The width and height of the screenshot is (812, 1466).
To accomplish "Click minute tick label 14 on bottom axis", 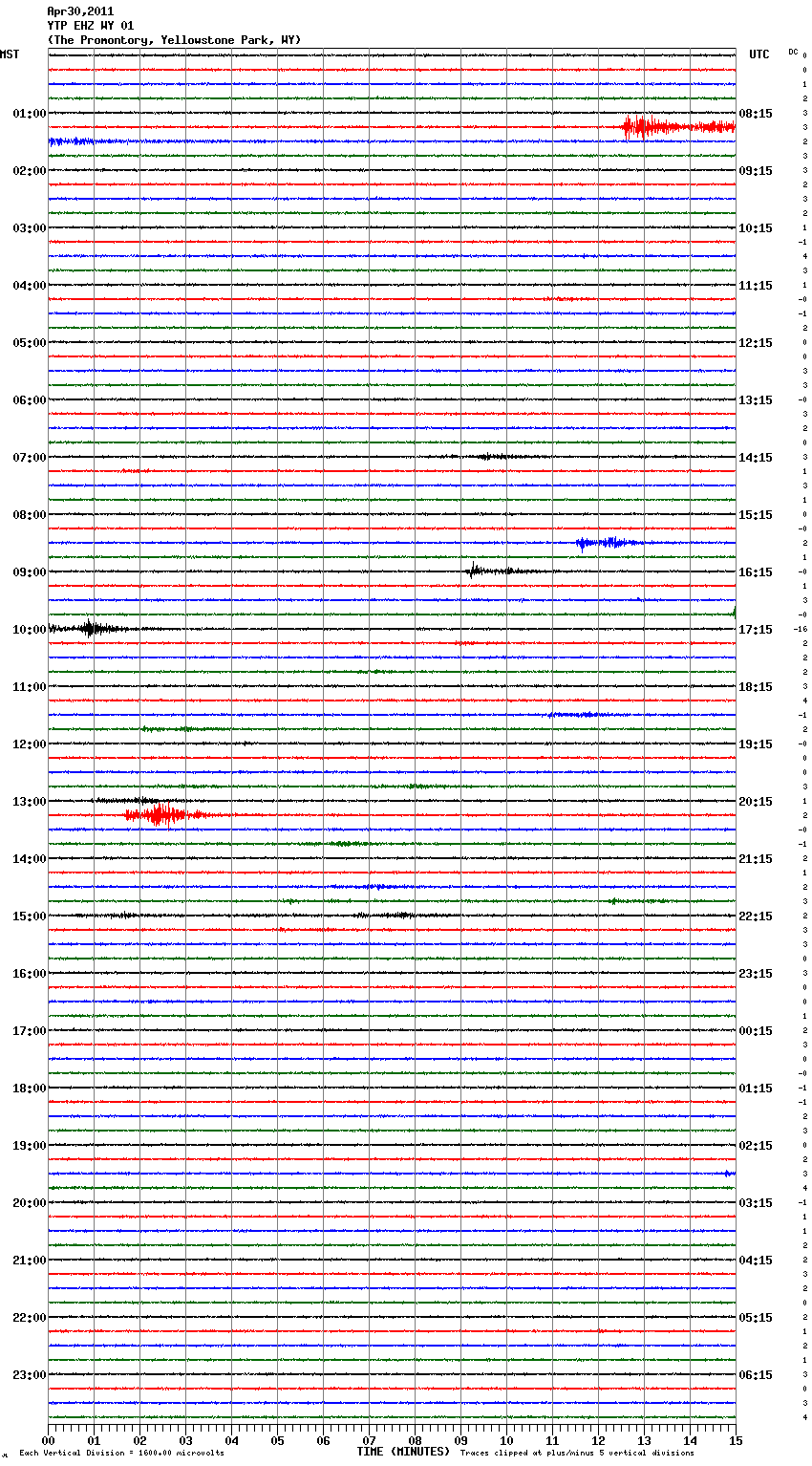I will 690,1440.
